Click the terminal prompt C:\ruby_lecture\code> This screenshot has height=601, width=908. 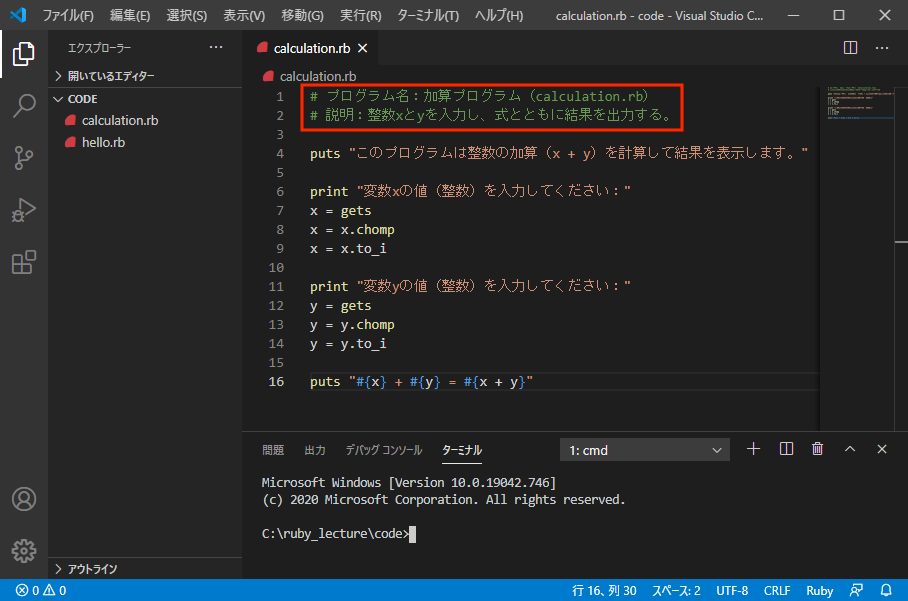(x=335, y=533)
